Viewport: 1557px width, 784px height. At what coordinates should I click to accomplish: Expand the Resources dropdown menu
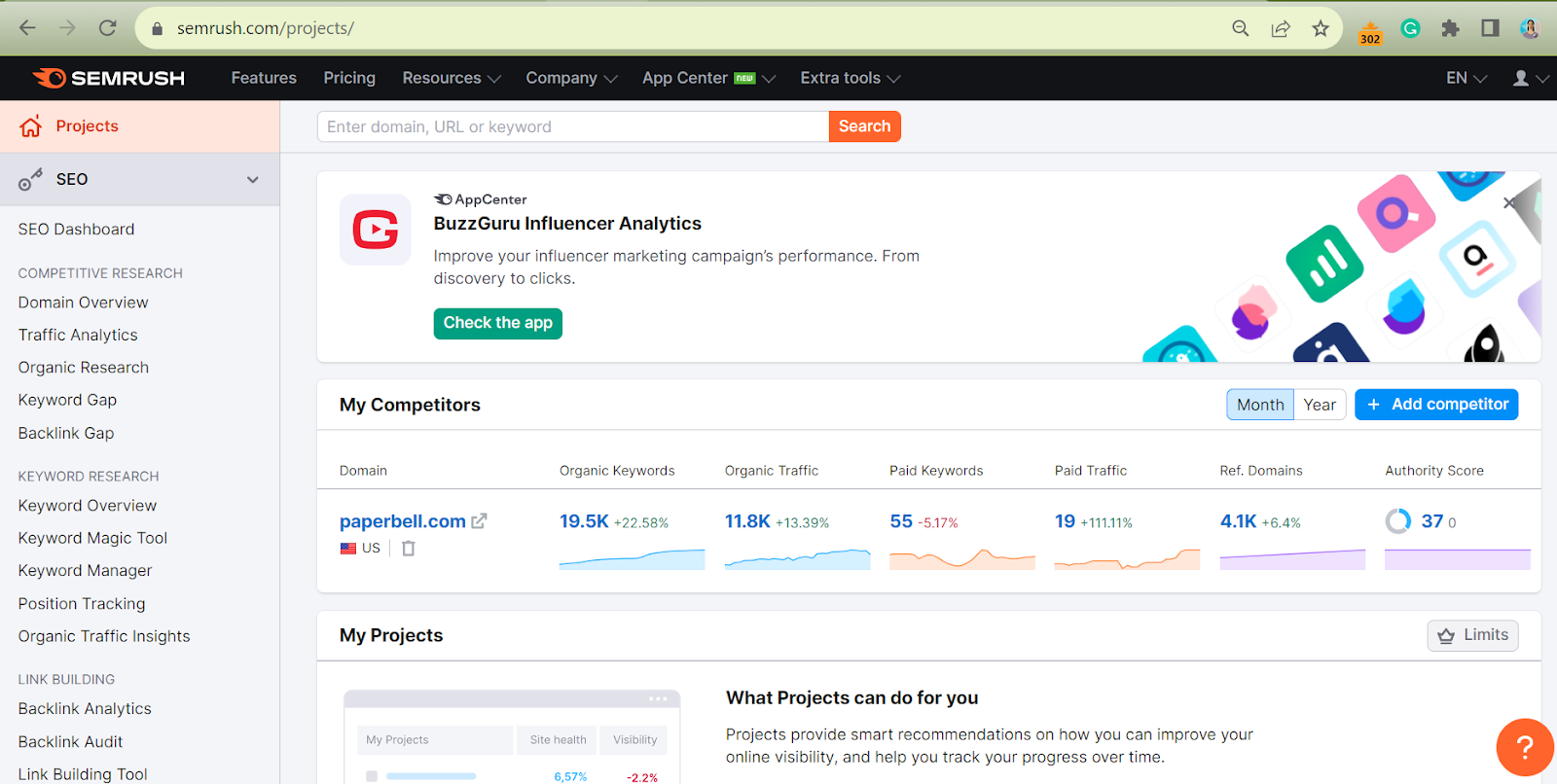click(452, 78)
